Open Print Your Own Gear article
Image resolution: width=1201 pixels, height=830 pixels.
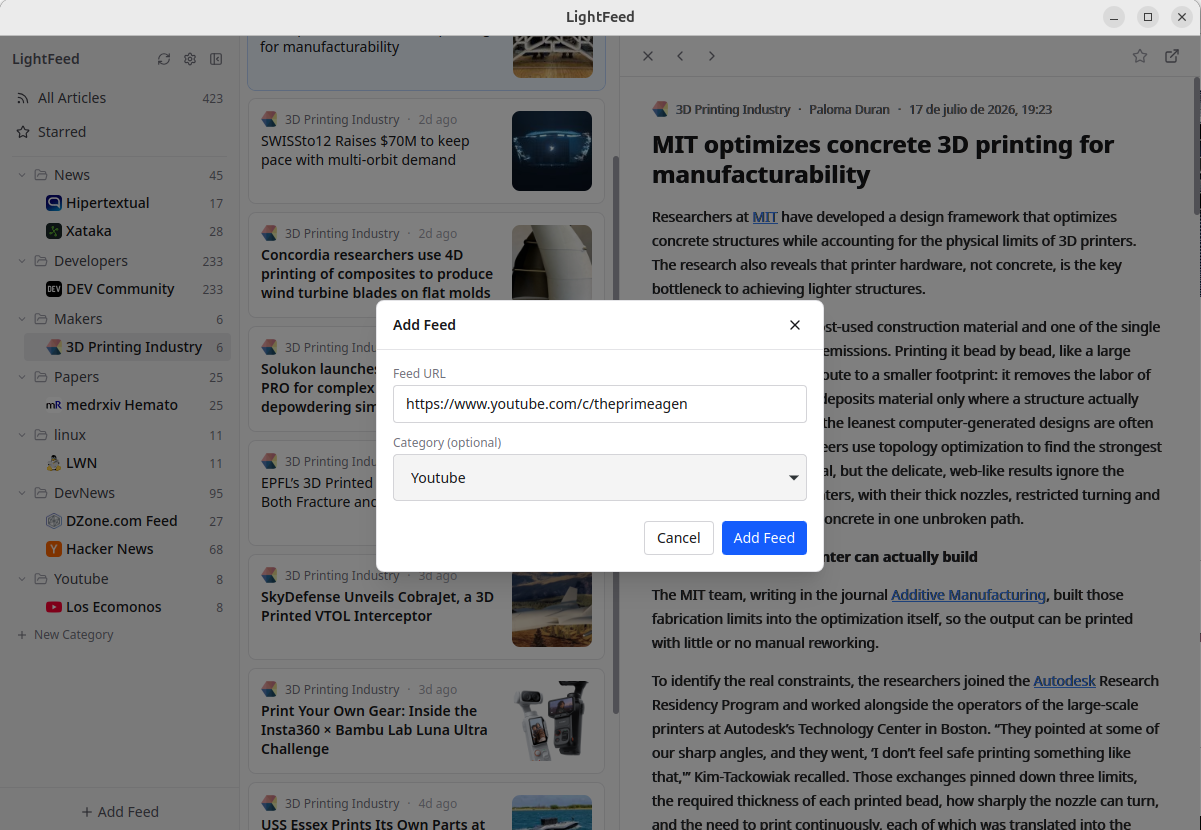coord(426,721)
